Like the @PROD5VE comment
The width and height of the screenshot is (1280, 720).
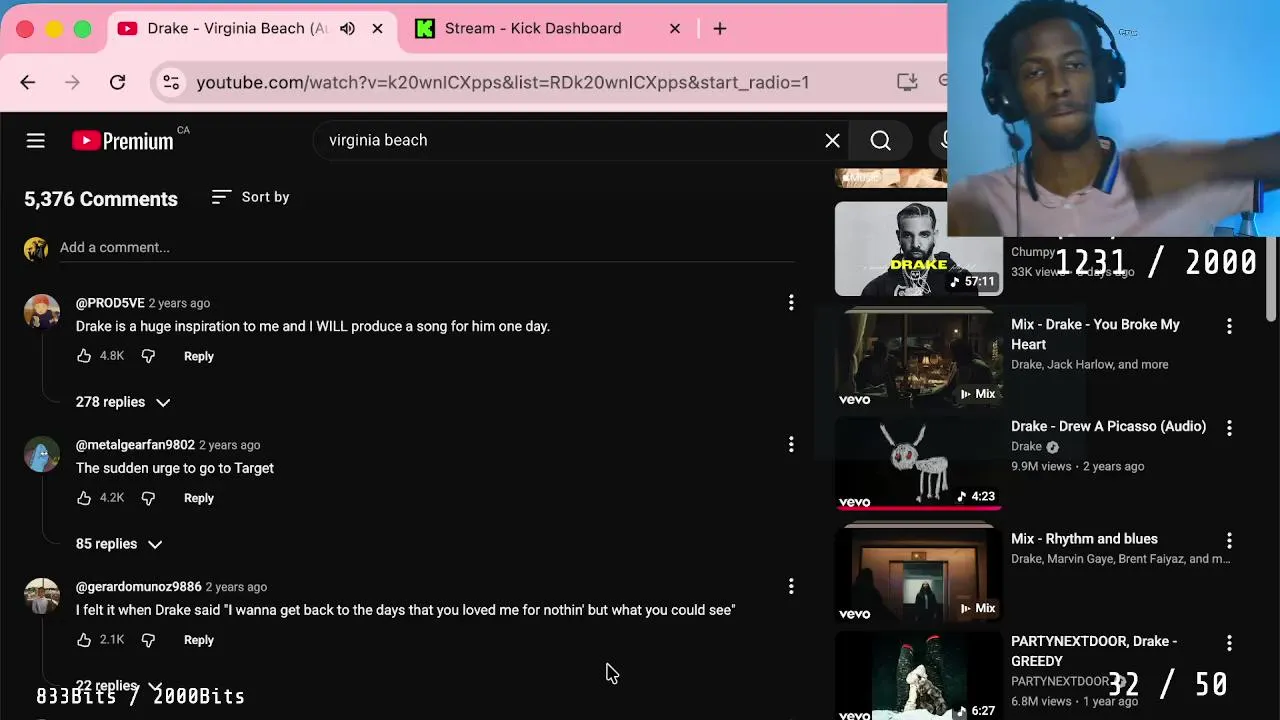pos(84,356)
